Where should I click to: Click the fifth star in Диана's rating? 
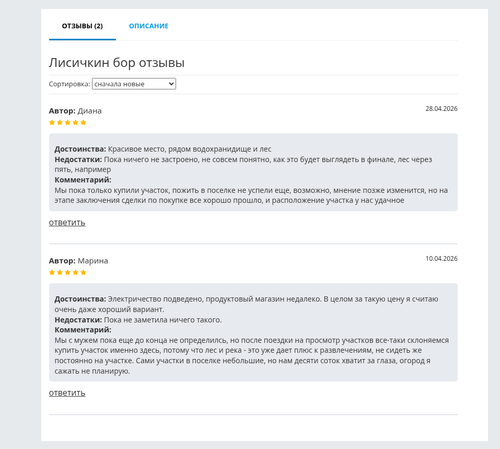83,122
